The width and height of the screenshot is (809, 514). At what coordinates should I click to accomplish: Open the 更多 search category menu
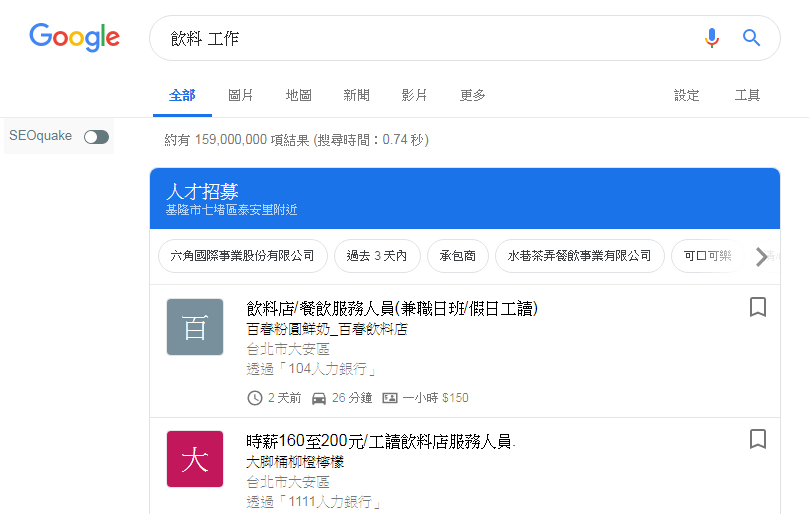pyautogui.click(x=473, y=95)
